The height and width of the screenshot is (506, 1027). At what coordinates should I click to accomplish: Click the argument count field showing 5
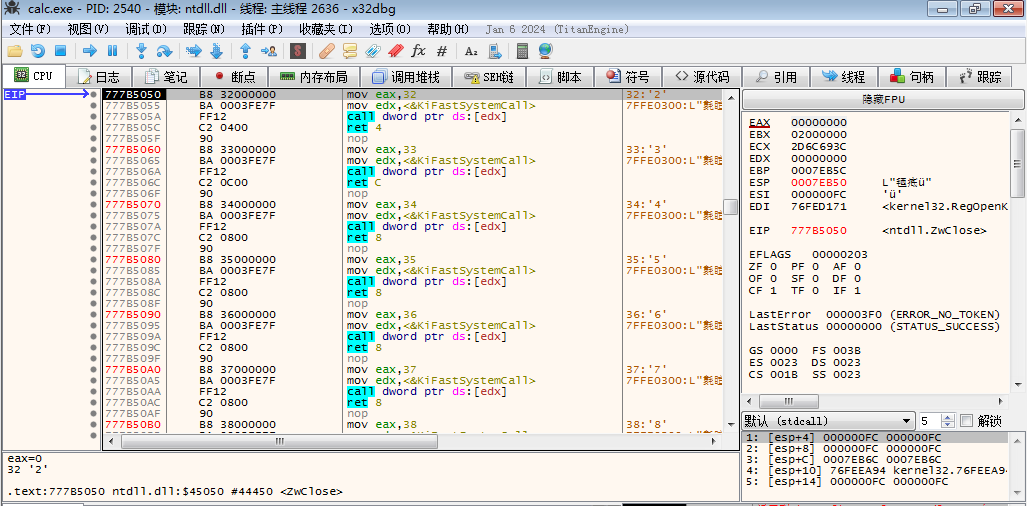pyautogui.click(x=930, y=421)
